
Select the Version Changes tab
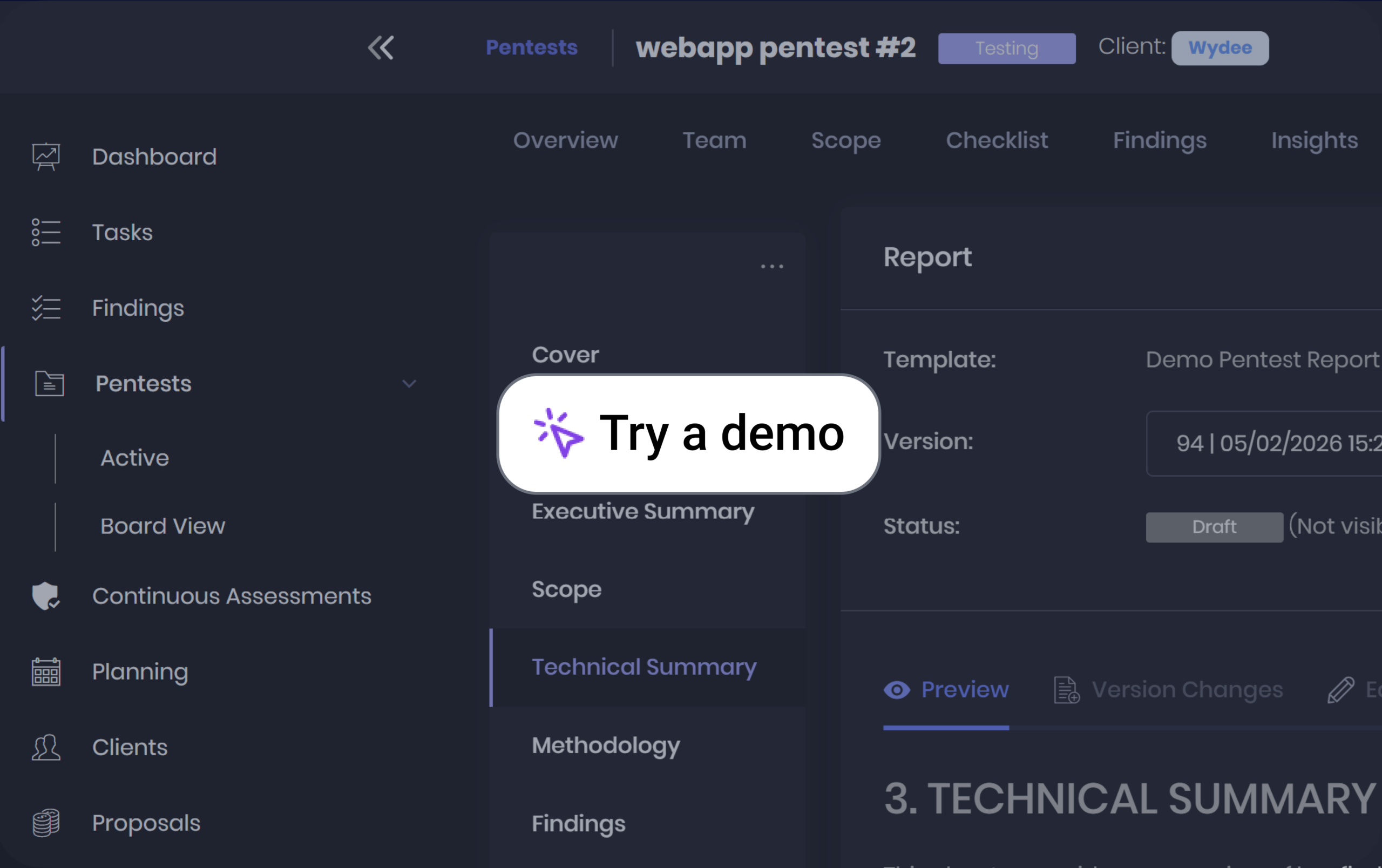coord(1168,689)
